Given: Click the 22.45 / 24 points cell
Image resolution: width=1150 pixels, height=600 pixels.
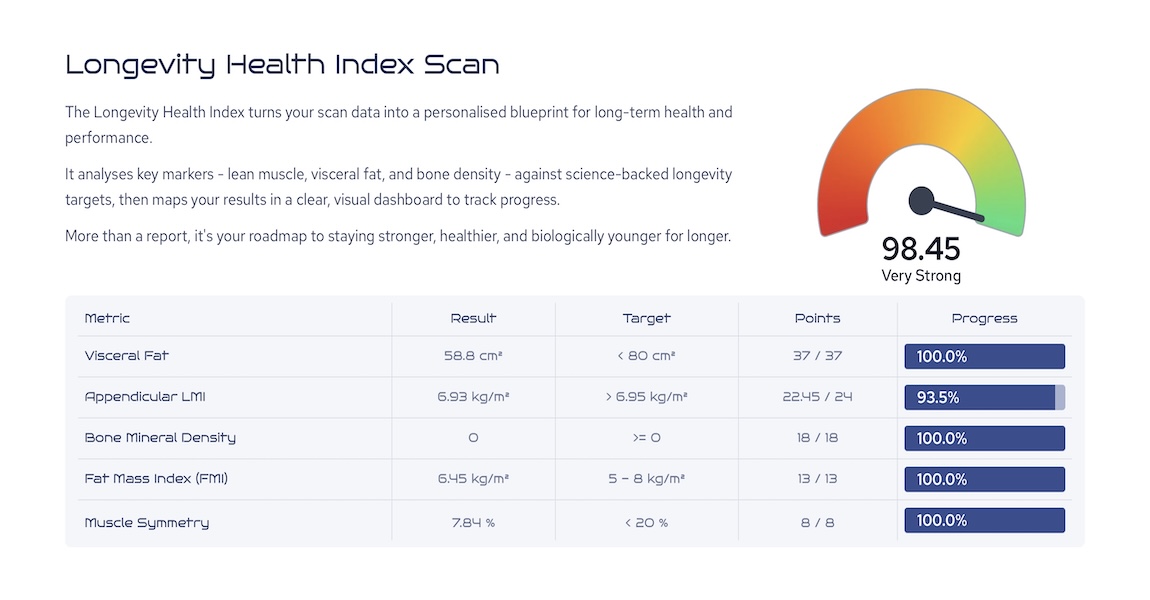Looking at the screenshot, I should tap(817, 397).
